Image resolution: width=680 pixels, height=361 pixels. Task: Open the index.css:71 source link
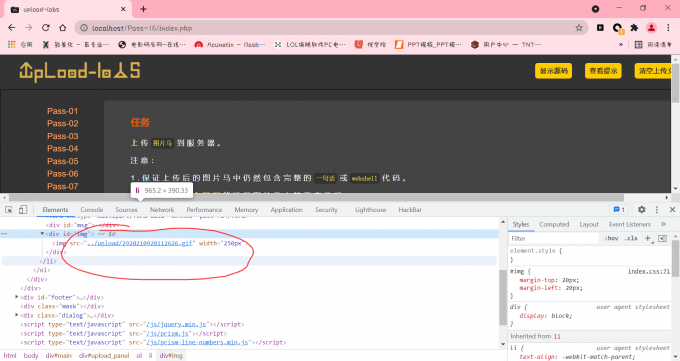[x=649, y=271]
